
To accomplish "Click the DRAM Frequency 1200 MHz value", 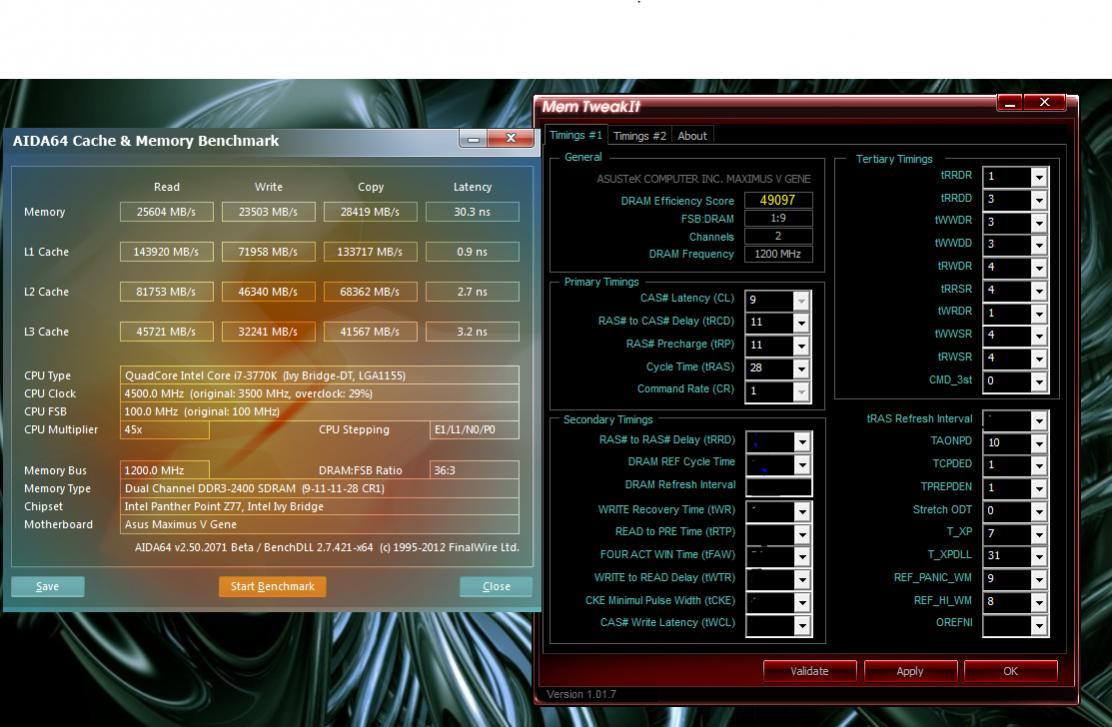I will pos(778,254).
